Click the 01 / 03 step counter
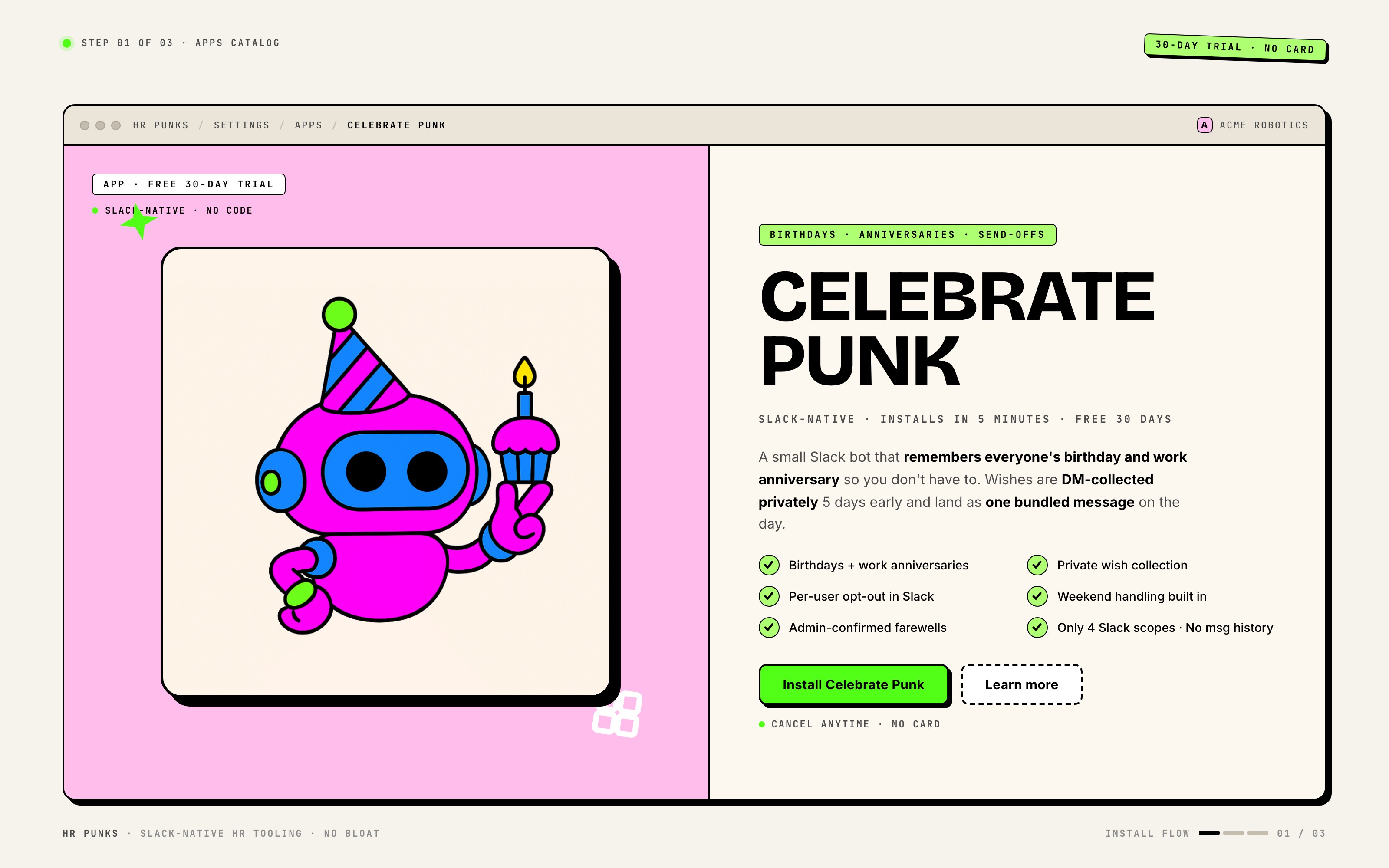 (x=1301, y=834)
